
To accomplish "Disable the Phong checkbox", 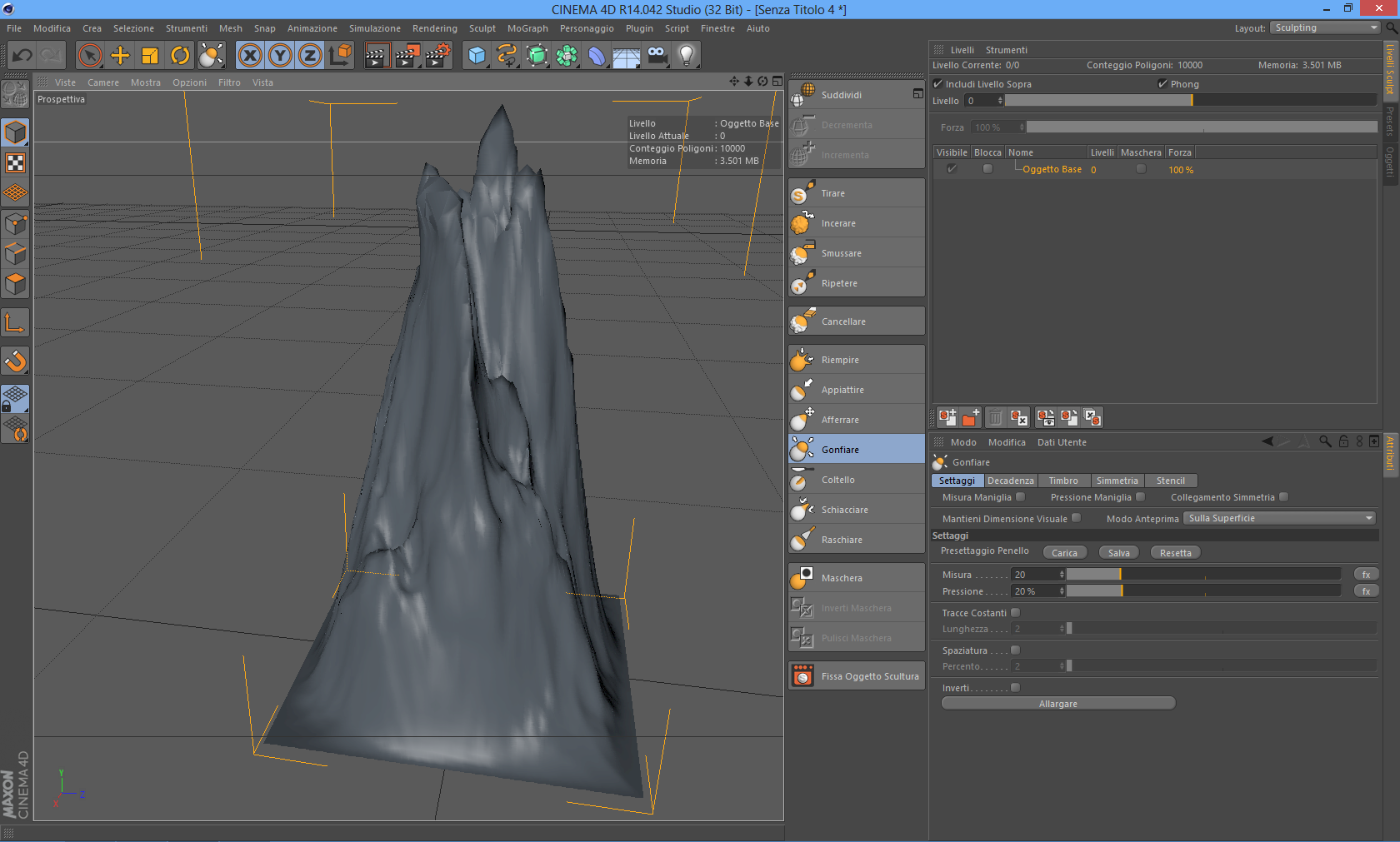I will point(1162,84).
